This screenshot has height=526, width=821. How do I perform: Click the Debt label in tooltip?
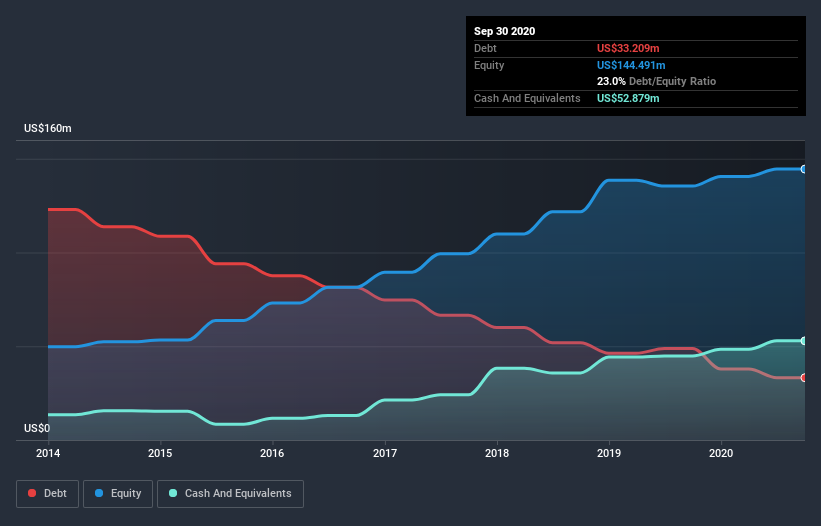[x=485, y=48]
